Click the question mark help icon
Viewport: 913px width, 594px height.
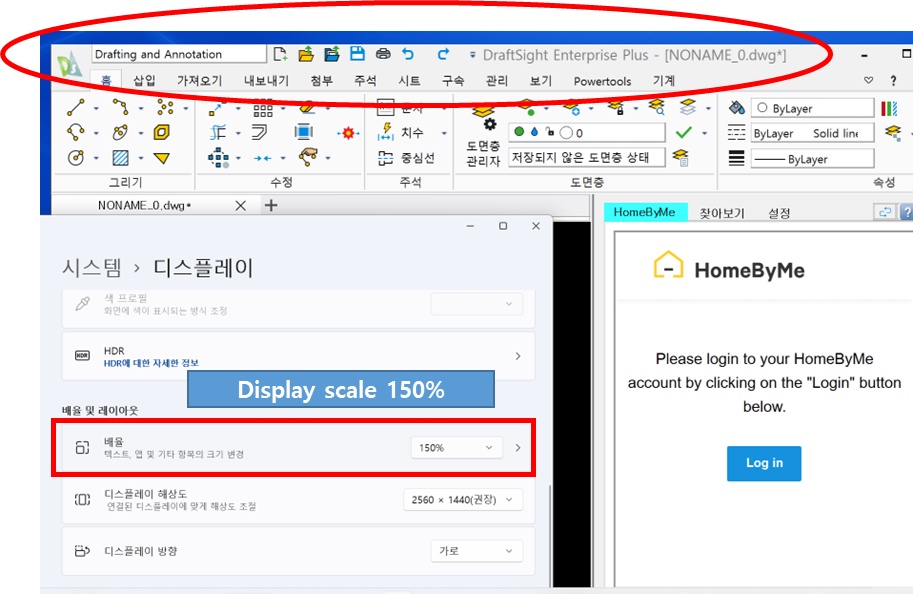point(893,80)
